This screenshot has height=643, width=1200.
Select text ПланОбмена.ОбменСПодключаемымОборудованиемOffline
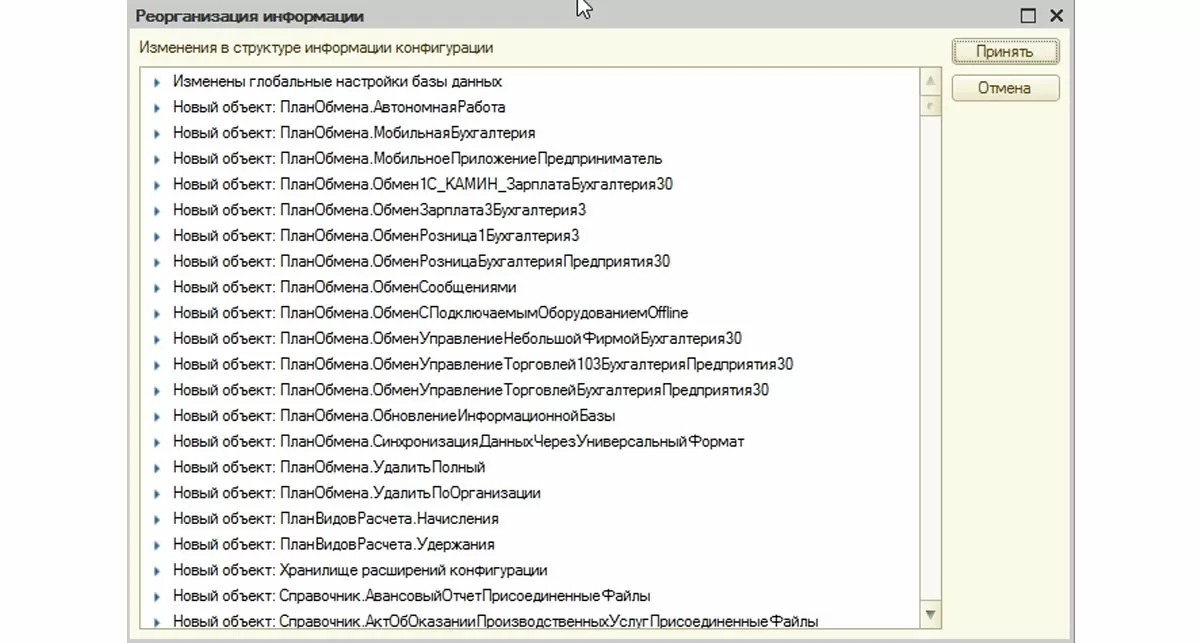coord(484,313)
